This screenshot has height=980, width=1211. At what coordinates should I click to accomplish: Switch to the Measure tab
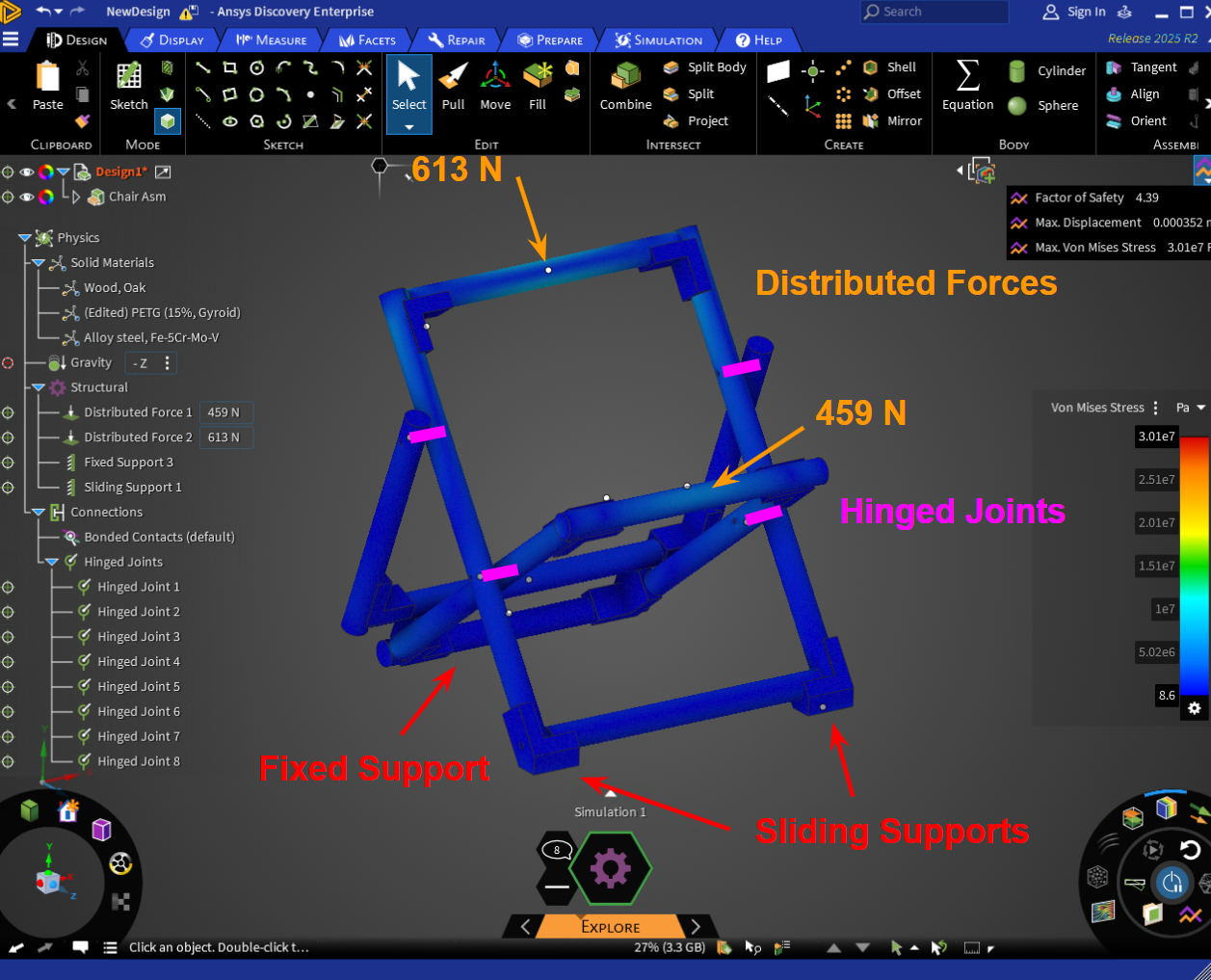tap(271, 40)
